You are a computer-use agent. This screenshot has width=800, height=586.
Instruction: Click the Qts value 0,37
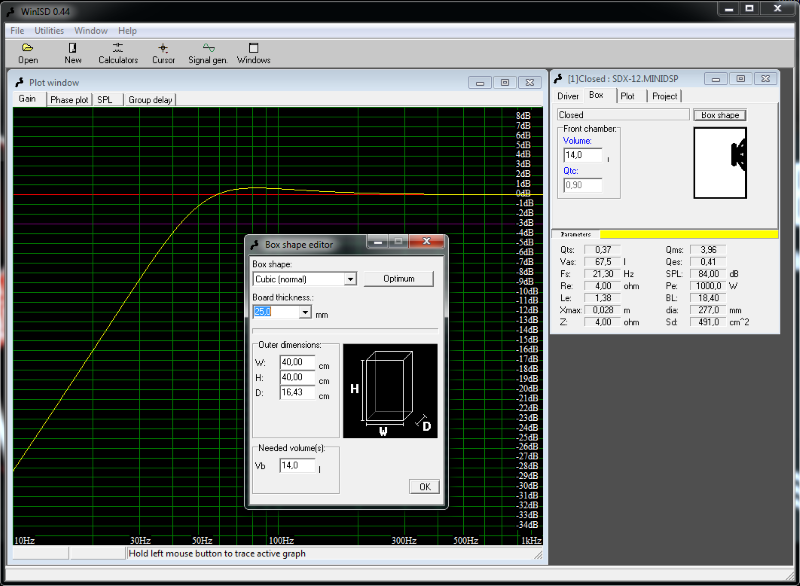(x=603, y=250)
